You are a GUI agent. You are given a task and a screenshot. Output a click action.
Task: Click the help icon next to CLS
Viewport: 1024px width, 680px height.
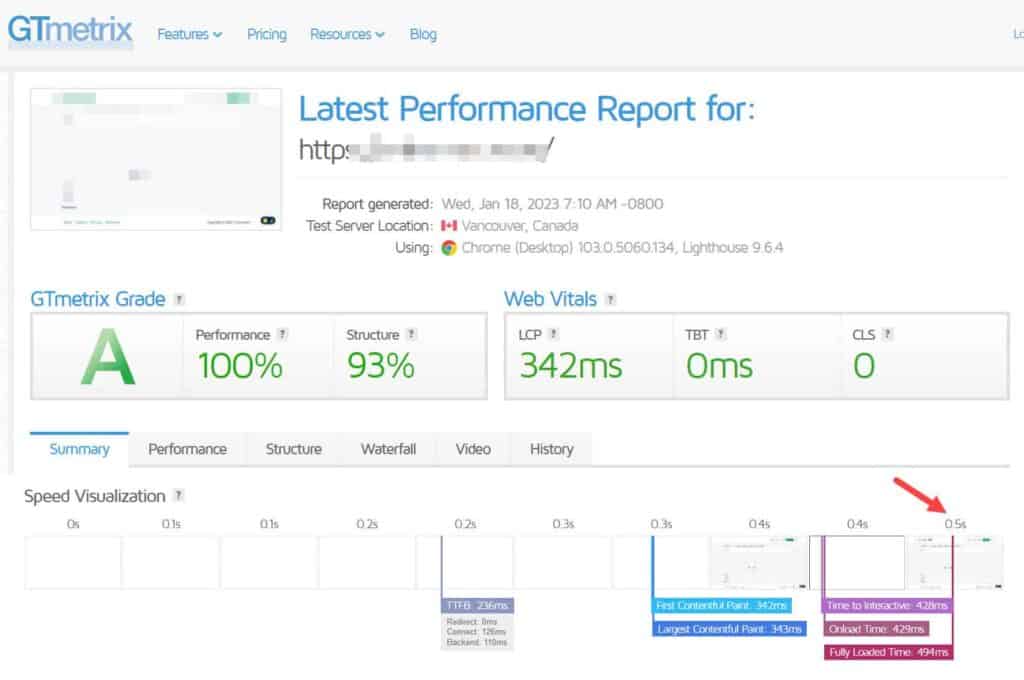point(887,334)
